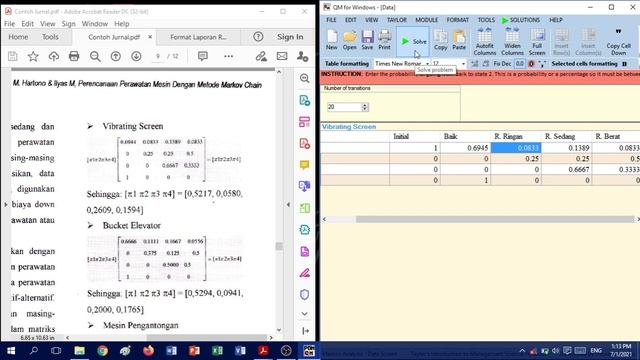Collapse the Acrobat right tools pane
The height and width of the screenshot is (360, 640).
coord(288,204)
